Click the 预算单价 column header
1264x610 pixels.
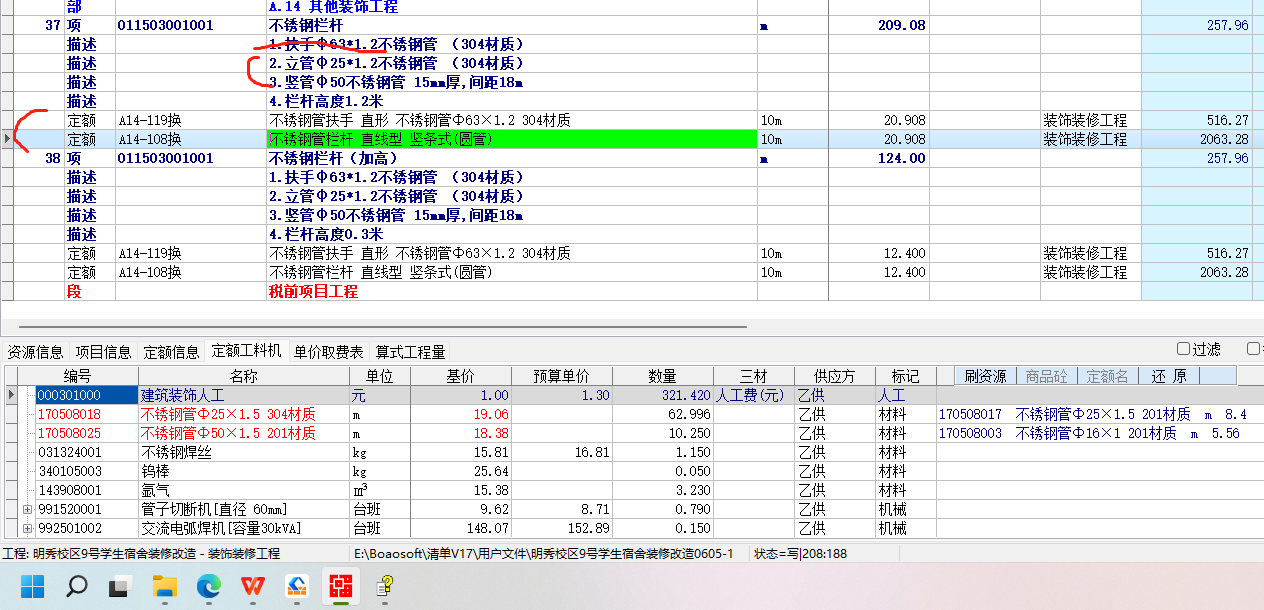click(x=560, y=376)
